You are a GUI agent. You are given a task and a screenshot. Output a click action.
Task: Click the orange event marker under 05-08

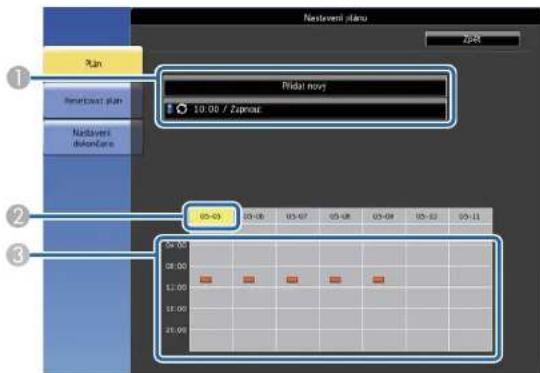pyautogui.click(x=335, y=279)
